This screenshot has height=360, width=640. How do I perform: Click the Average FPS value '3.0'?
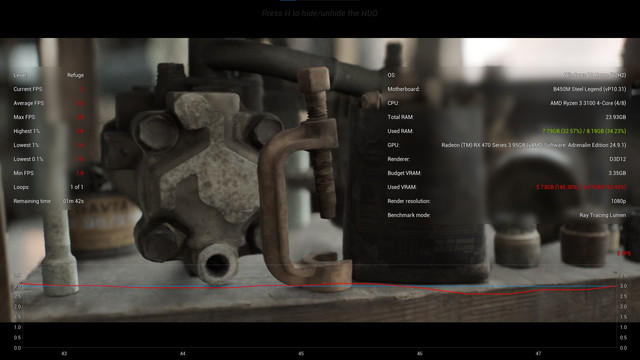80,103
